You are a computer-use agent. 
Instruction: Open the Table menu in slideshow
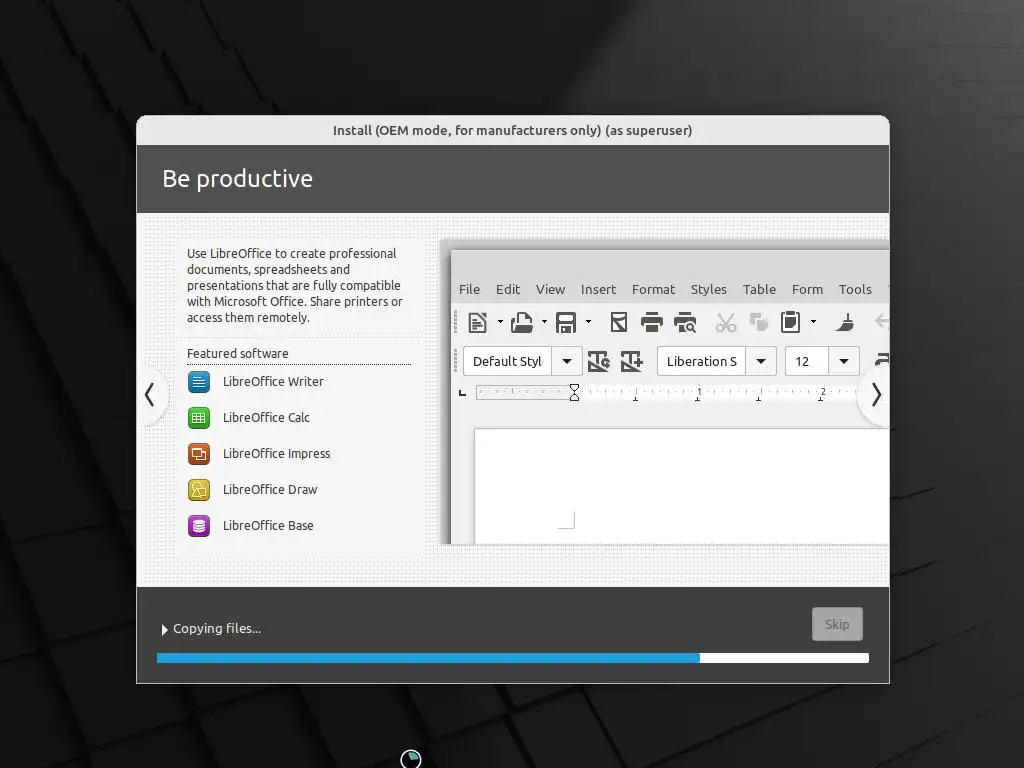click(759, 289)
